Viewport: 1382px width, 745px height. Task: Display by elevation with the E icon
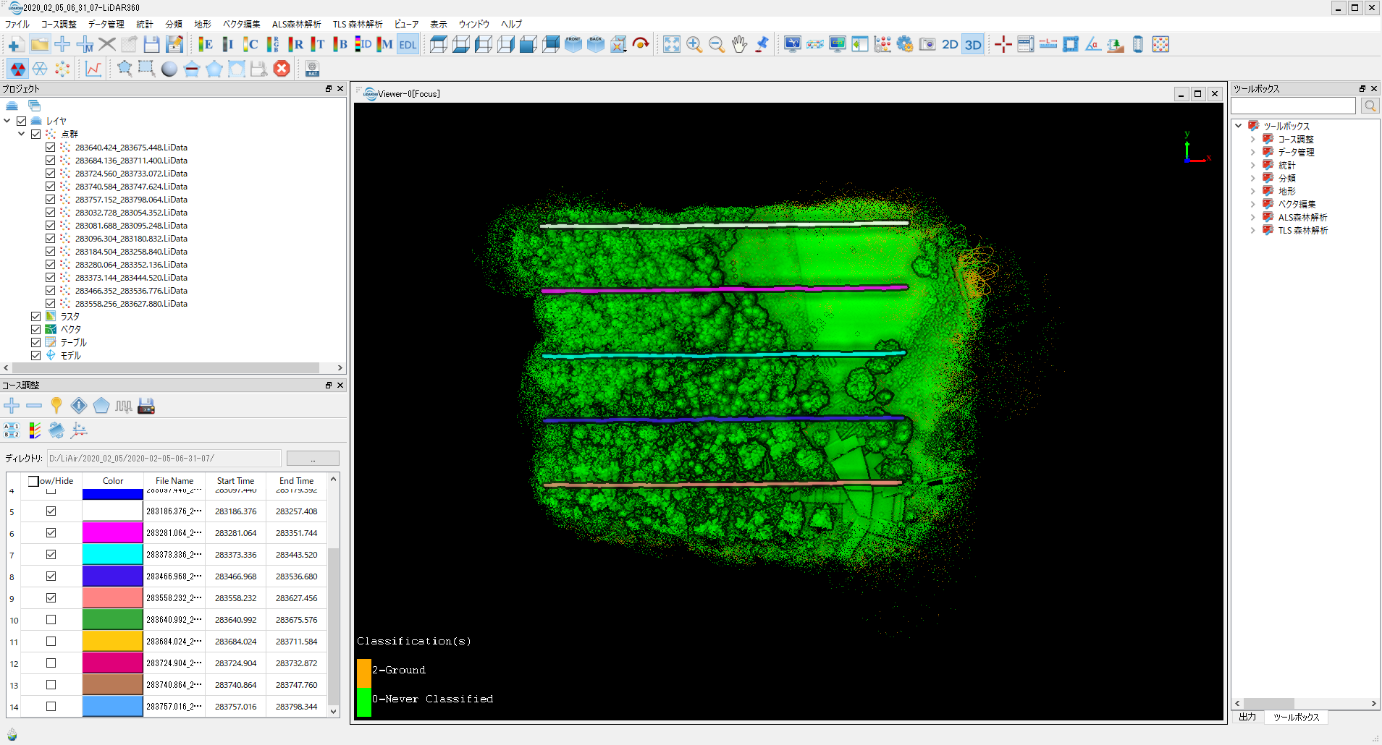(205, 44)
